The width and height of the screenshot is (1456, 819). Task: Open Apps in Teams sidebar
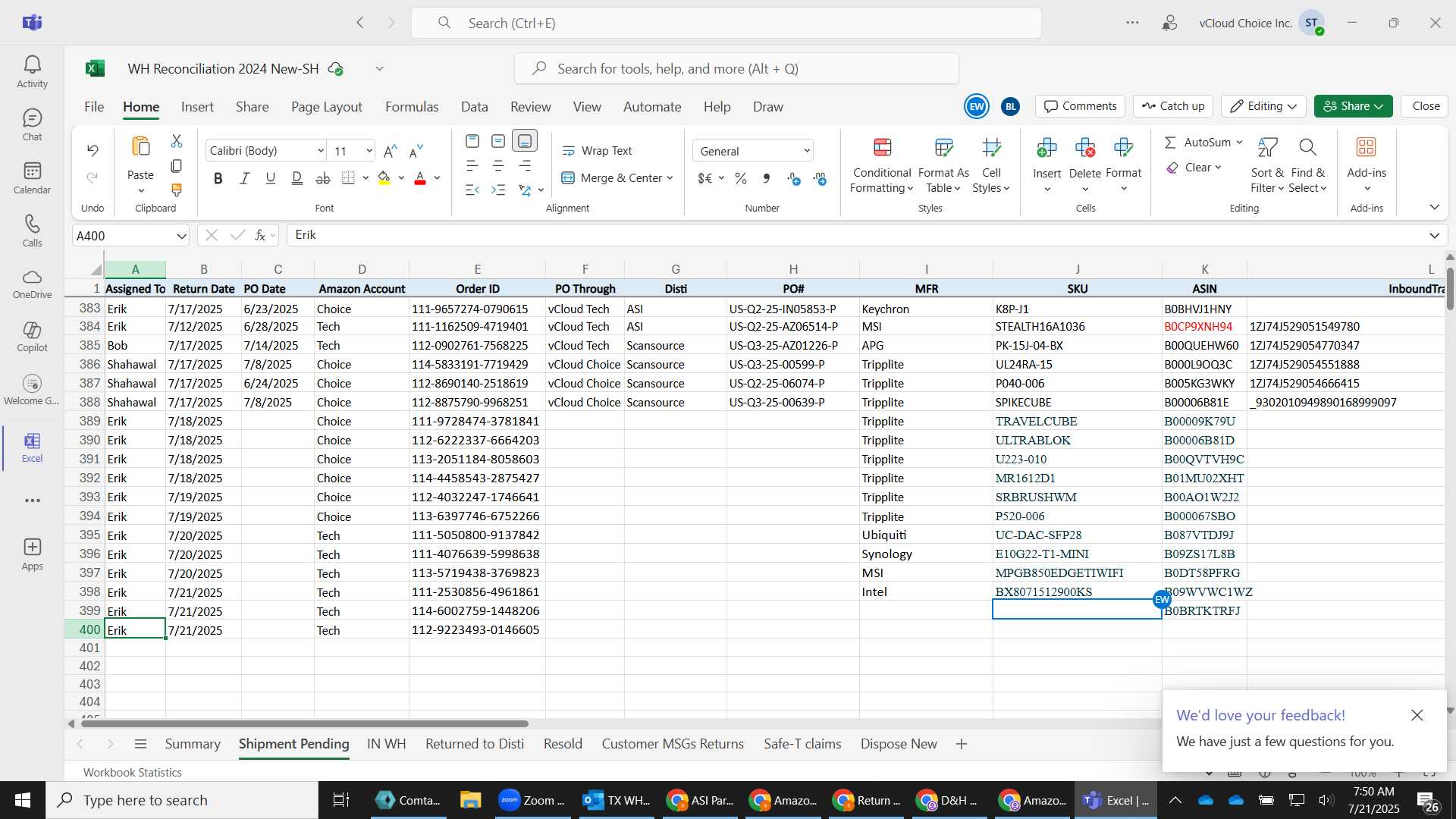coord(32,554)
